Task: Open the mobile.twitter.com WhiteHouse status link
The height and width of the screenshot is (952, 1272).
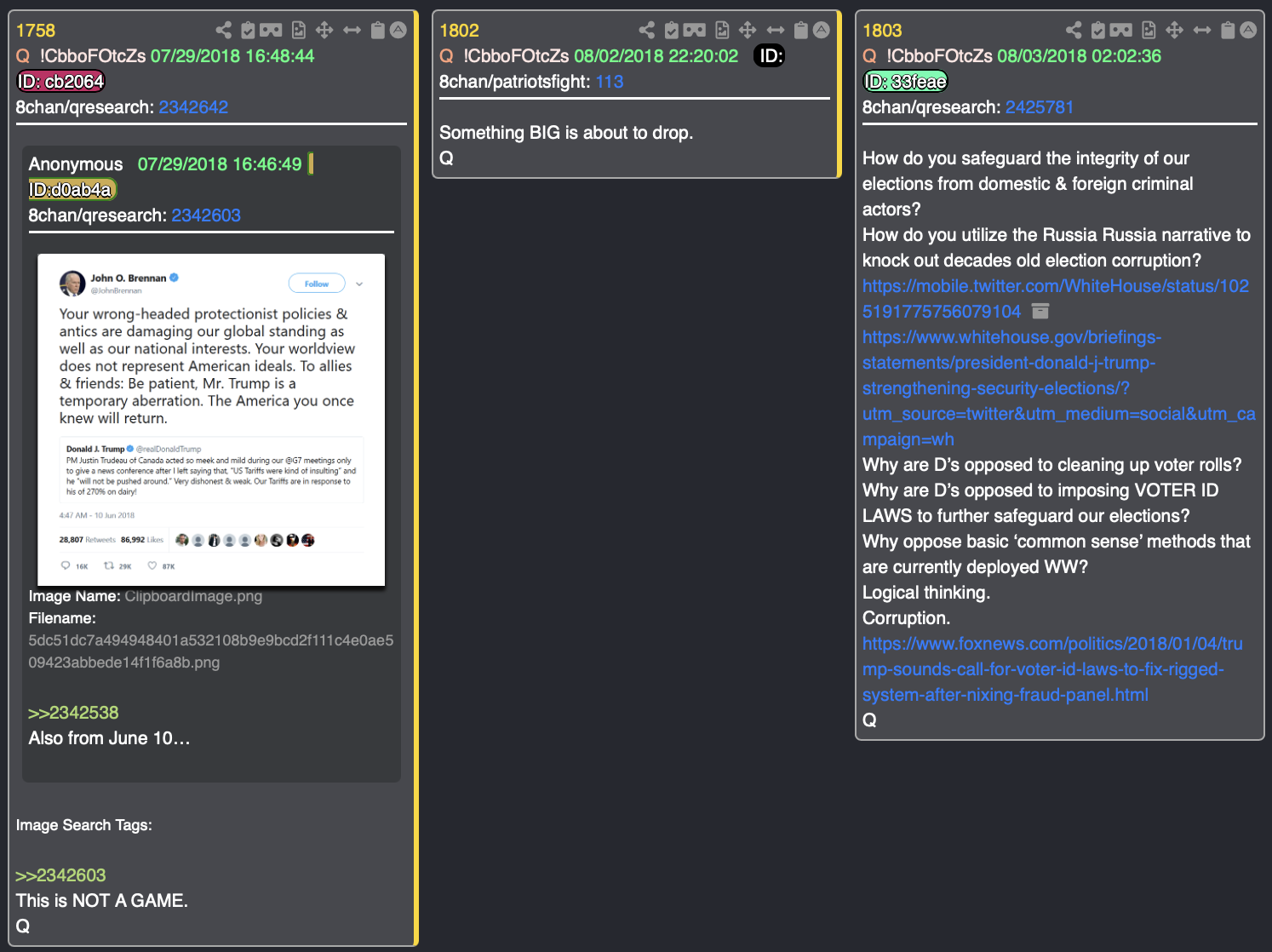Action: tap(1056, 299)
